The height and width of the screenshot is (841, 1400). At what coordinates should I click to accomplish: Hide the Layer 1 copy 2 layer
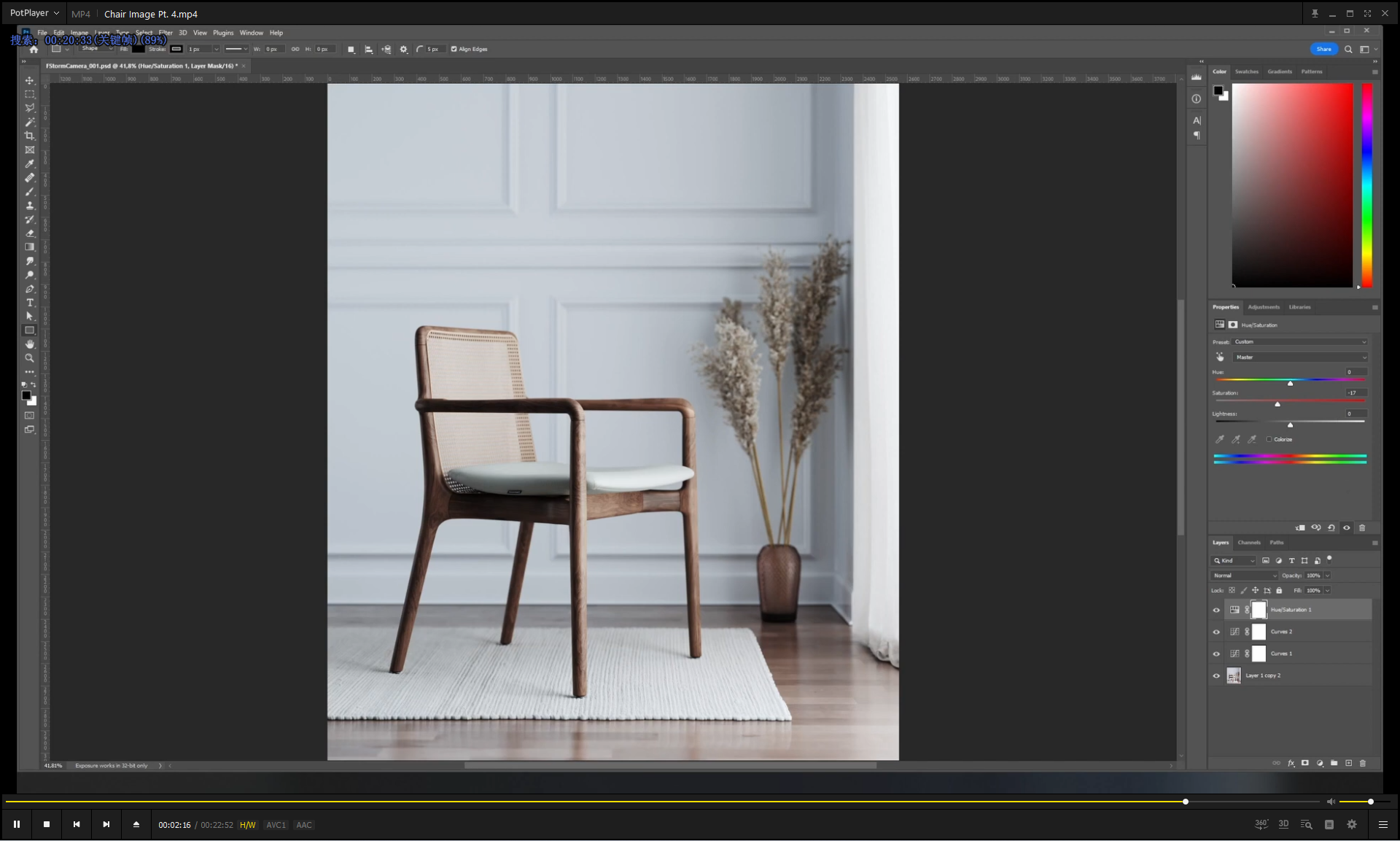(x=1216, y=676)
